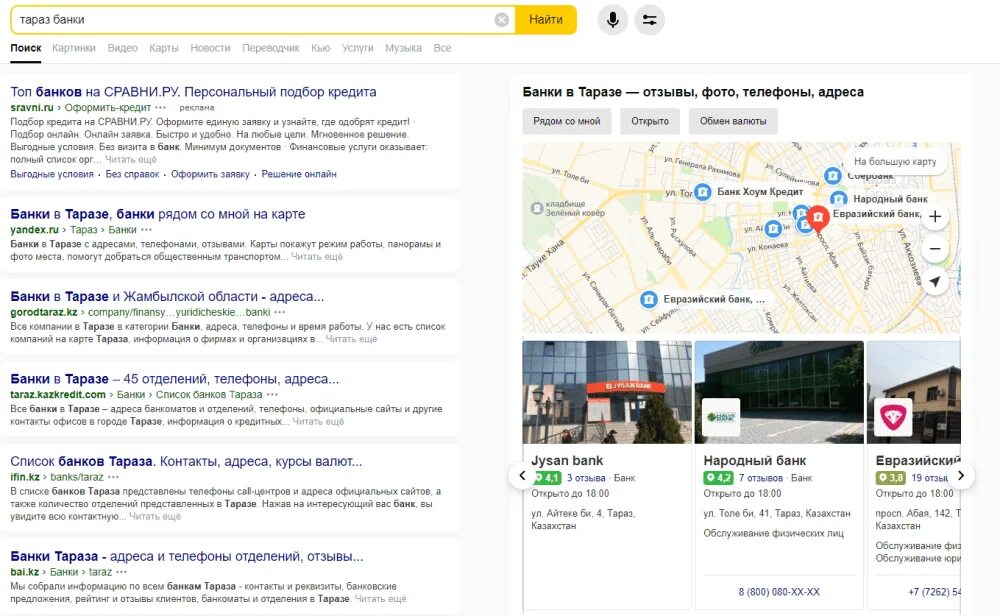Open На большую карту button

[895, 161]
